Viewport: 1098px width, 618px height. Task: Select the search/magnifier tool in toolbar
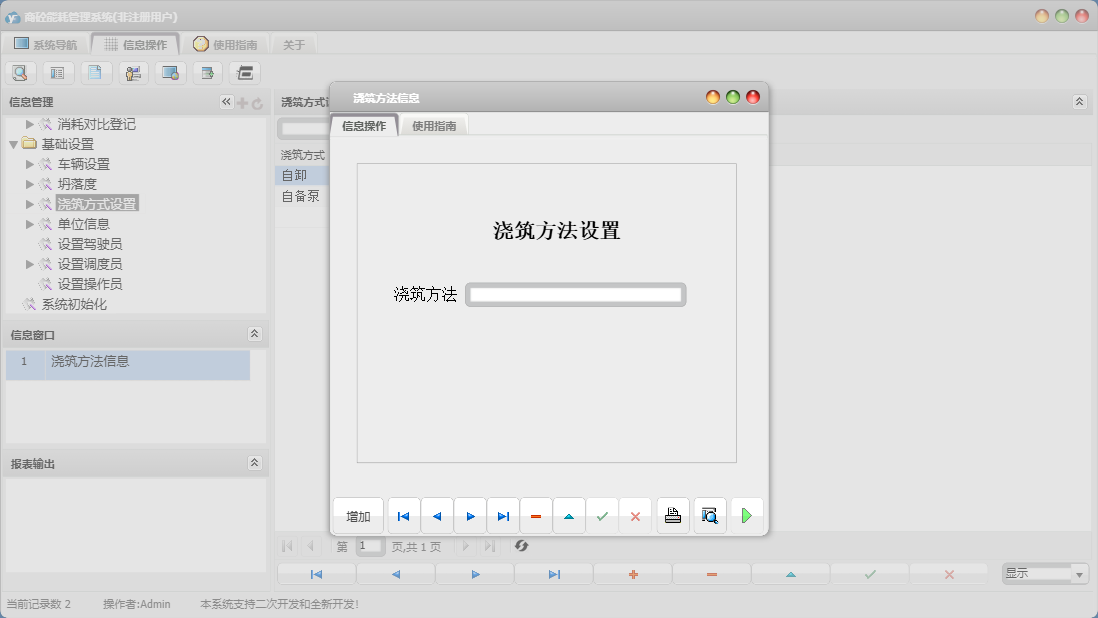(20, 72)
